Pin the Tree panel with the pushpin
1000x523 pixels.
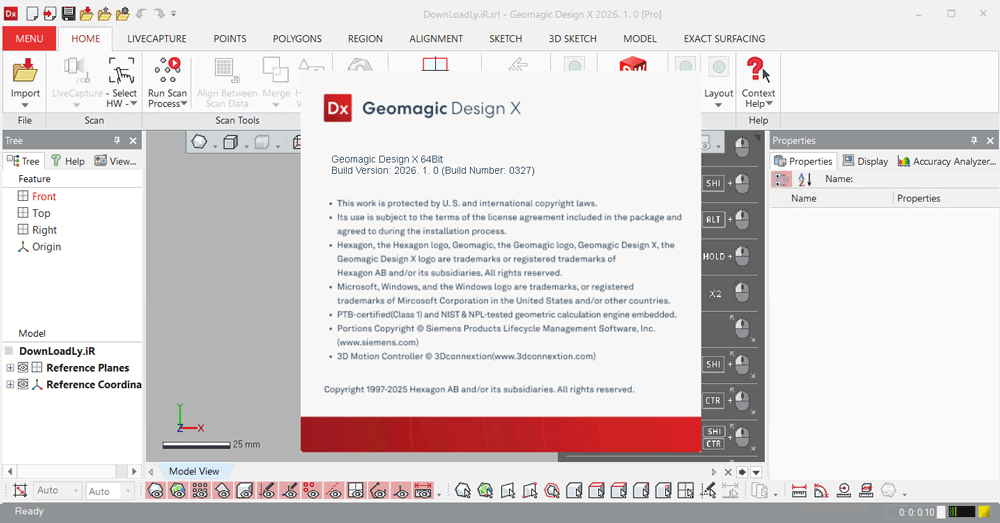117,140
